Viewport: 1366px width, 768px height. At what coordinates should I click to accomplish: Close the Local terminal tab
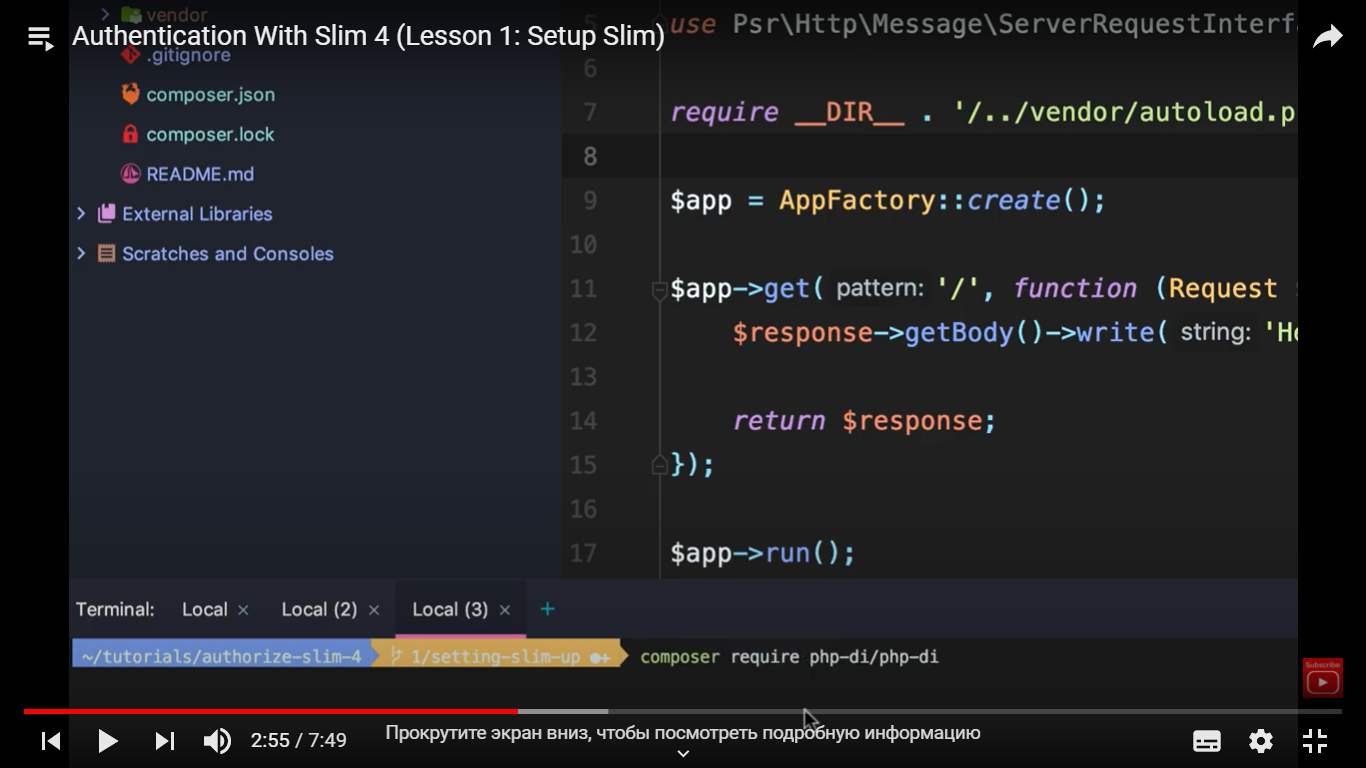[x=243, y=610]
